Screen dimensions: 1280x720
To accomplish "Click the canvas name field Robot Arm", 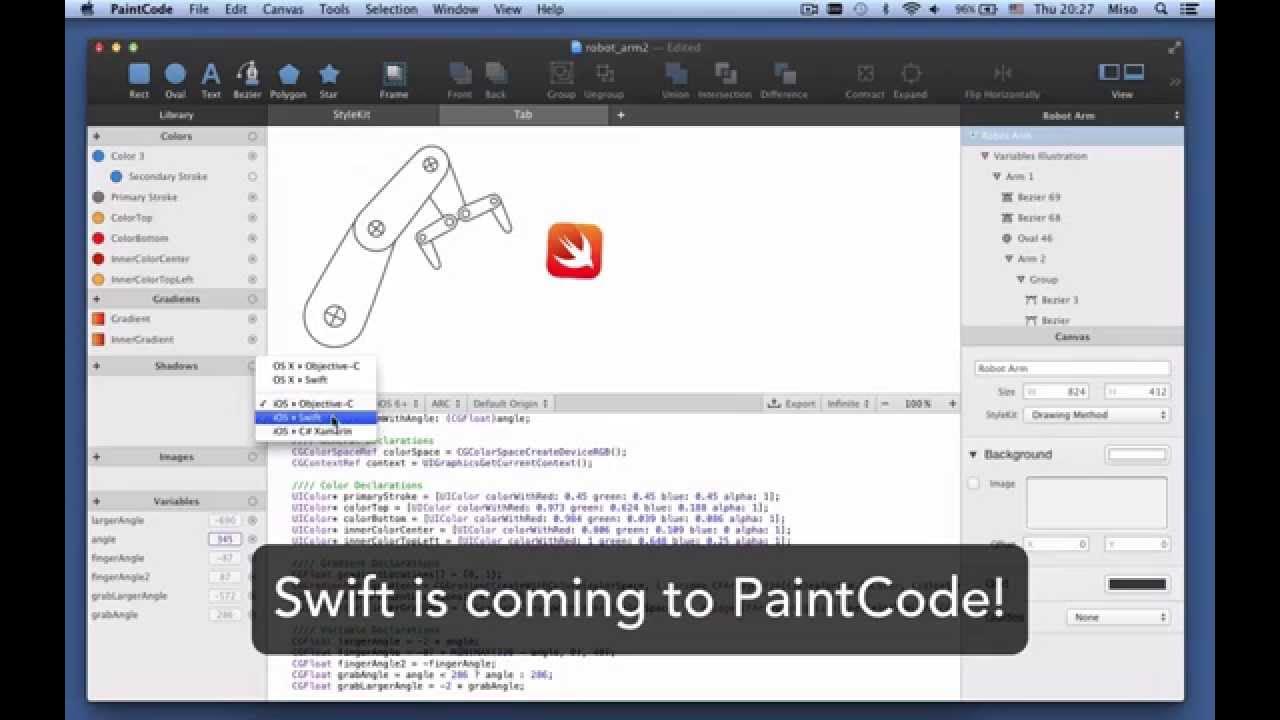I will click(1072, 369).
